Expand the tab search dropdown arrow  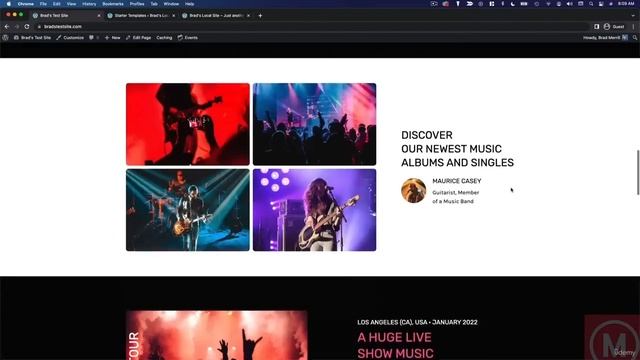click(x=633, y=16)
